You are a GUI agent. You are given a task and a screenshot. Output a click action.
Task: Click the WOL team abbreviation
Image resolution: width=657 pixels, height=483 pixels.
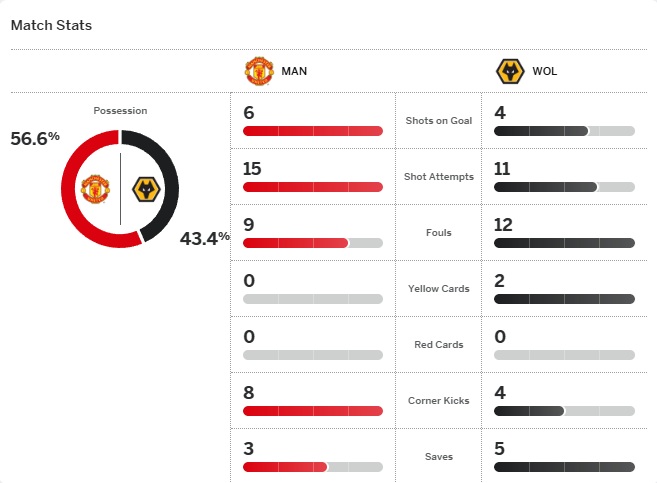545,72
